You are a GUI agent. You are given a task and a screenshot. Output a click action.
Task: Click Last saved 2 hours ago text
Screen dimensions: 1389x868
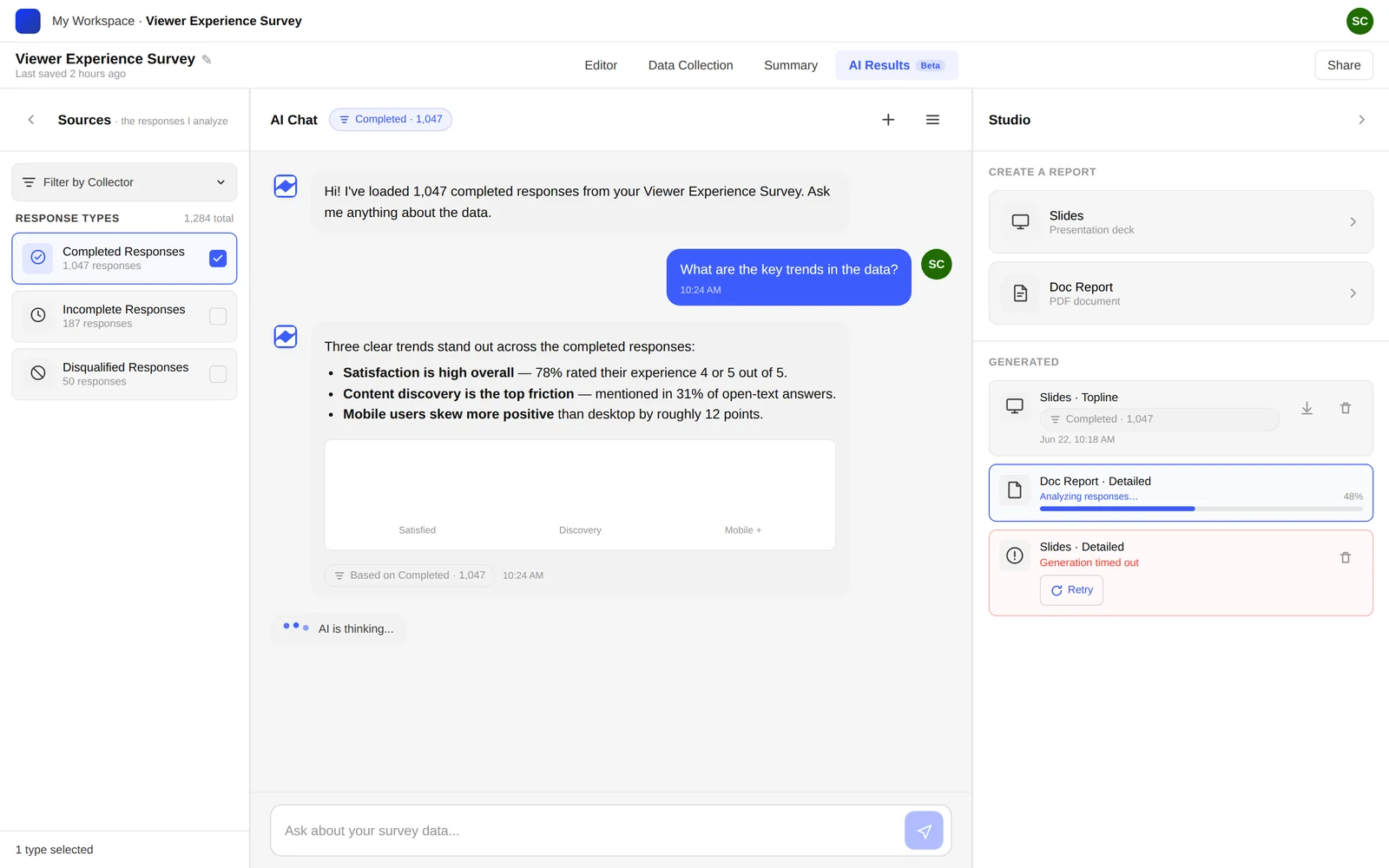coord(70,74)
